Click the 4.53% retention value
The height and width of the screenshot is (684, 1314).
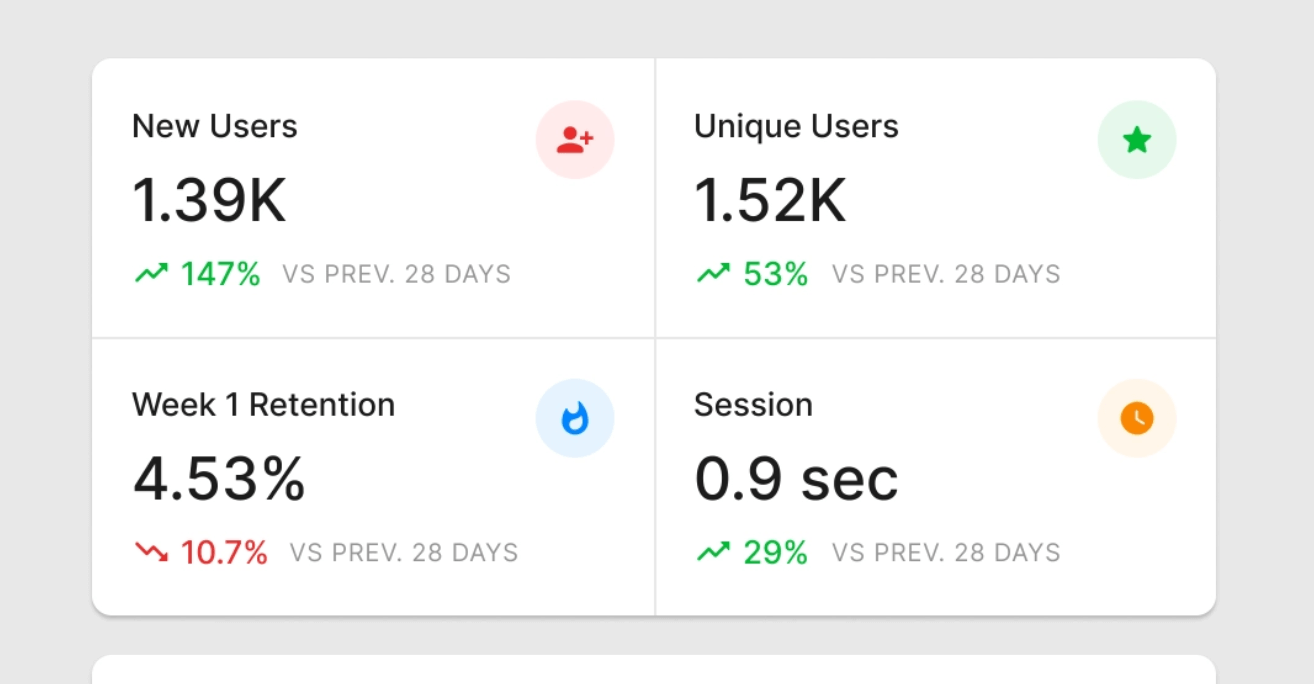tap(219, 479)
